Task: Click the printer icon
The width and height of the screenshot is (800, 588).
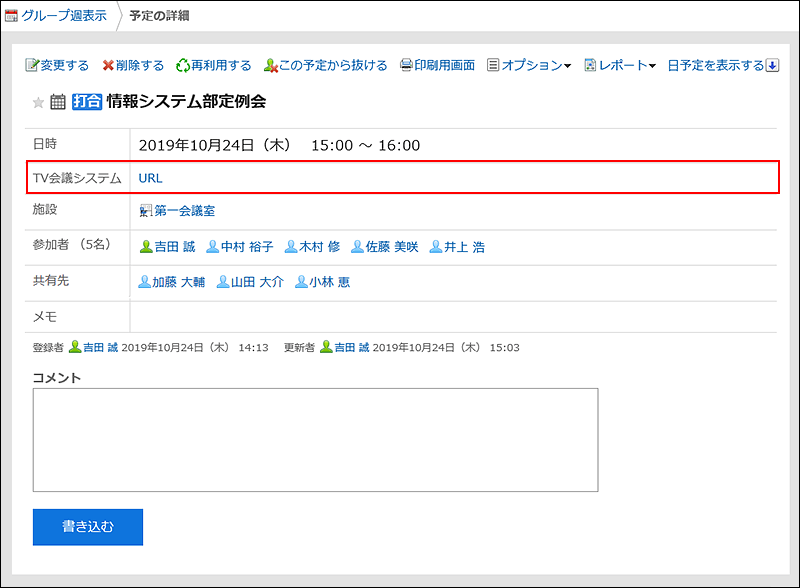Action: (406, 65)
